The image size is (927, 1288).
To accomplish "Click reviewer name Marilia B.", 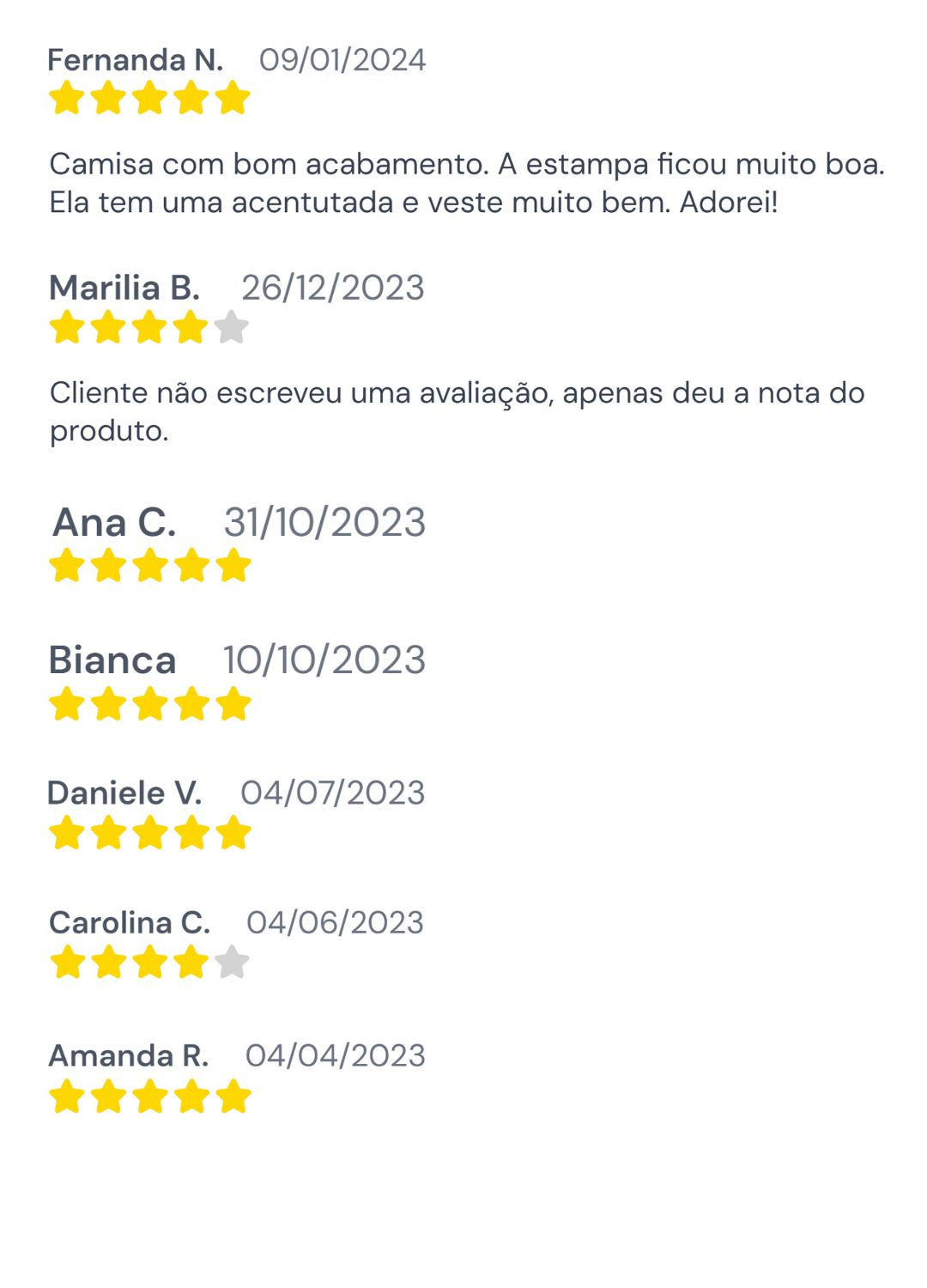I will (124, 288).
